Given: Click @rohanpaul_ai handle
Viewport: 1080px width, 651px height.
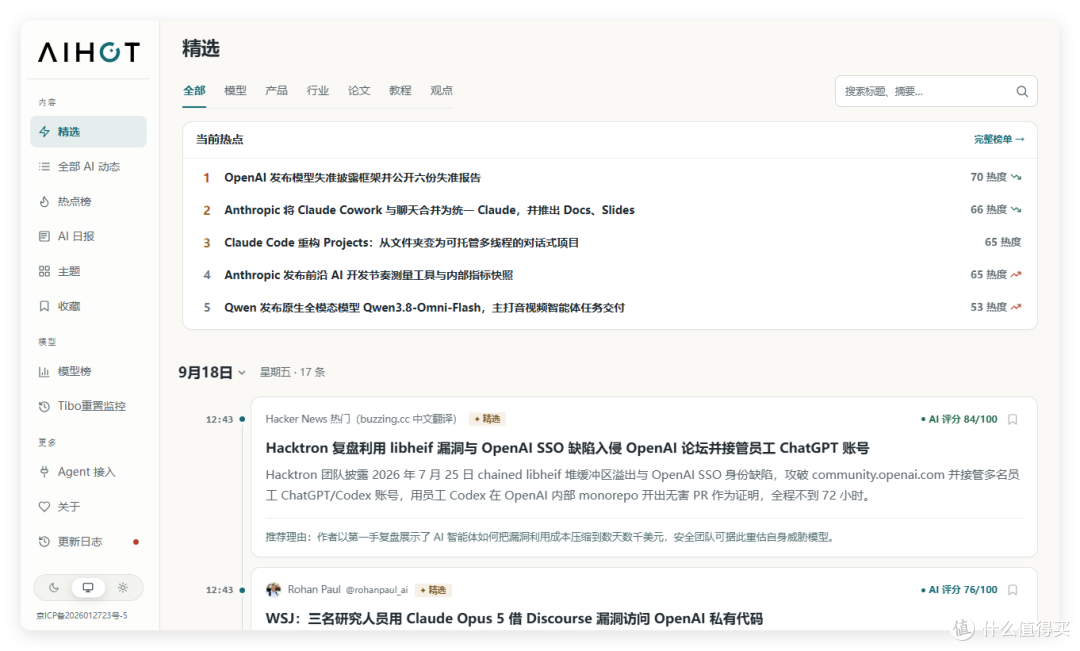Looking at the screenshot, I should (377, 590).
